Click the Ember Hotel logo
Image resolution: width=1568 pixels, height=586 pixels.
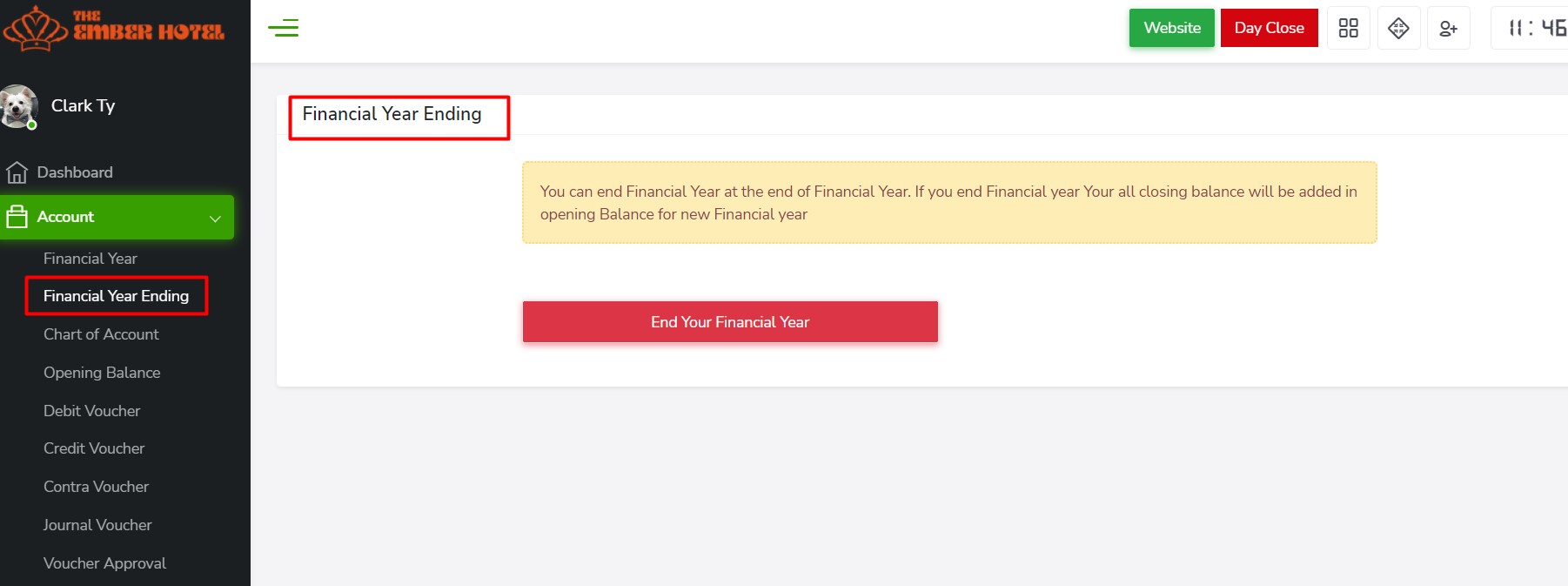click(114, 28)
